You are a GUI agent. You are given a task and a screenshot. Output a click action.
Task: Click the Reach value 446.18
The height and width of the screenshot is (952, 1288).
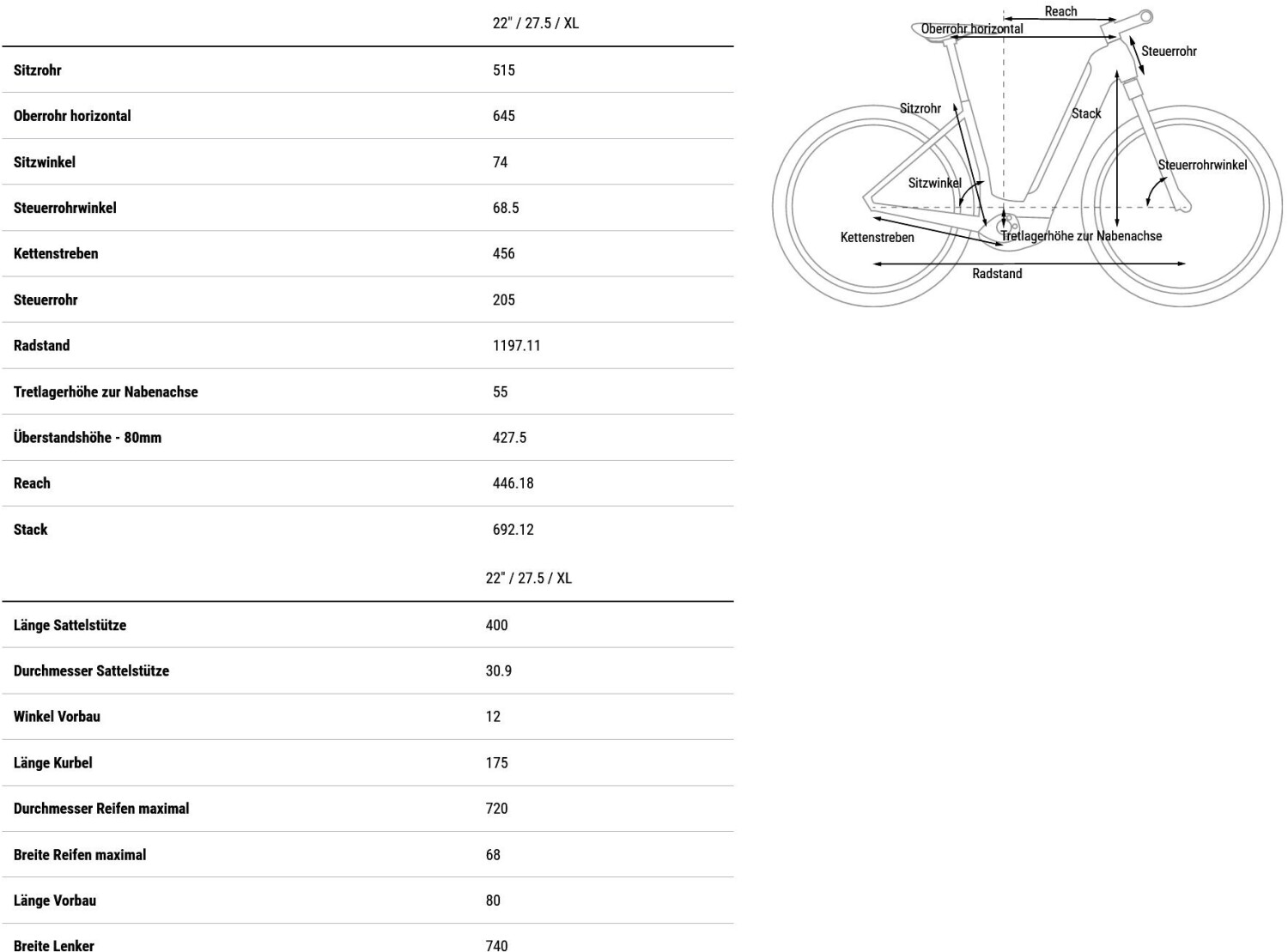pyautogui.click(x=513, y=483)
